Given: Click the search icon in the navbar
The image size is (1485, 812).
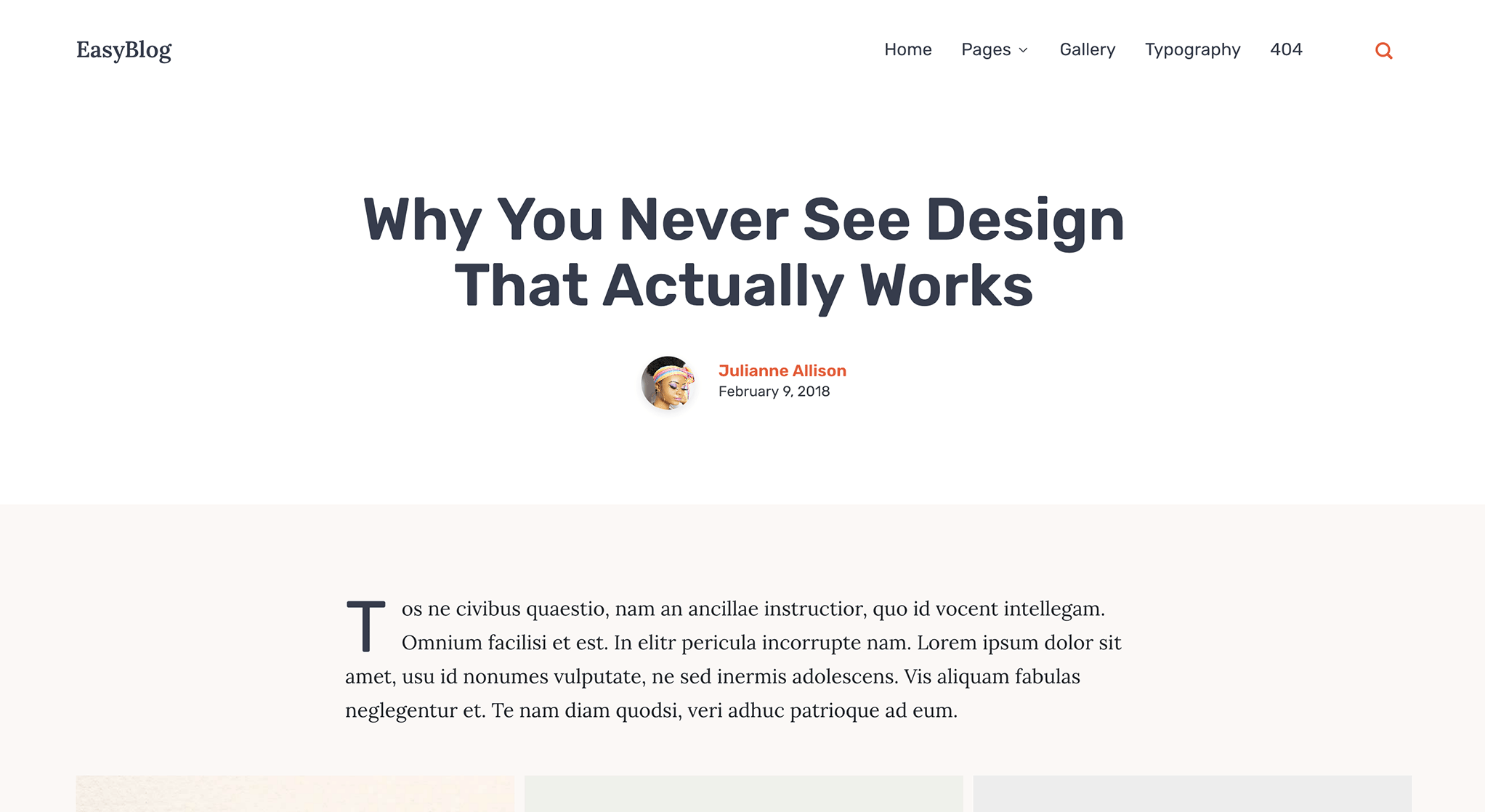Looking at the screenshot, I should point(1384,50).
